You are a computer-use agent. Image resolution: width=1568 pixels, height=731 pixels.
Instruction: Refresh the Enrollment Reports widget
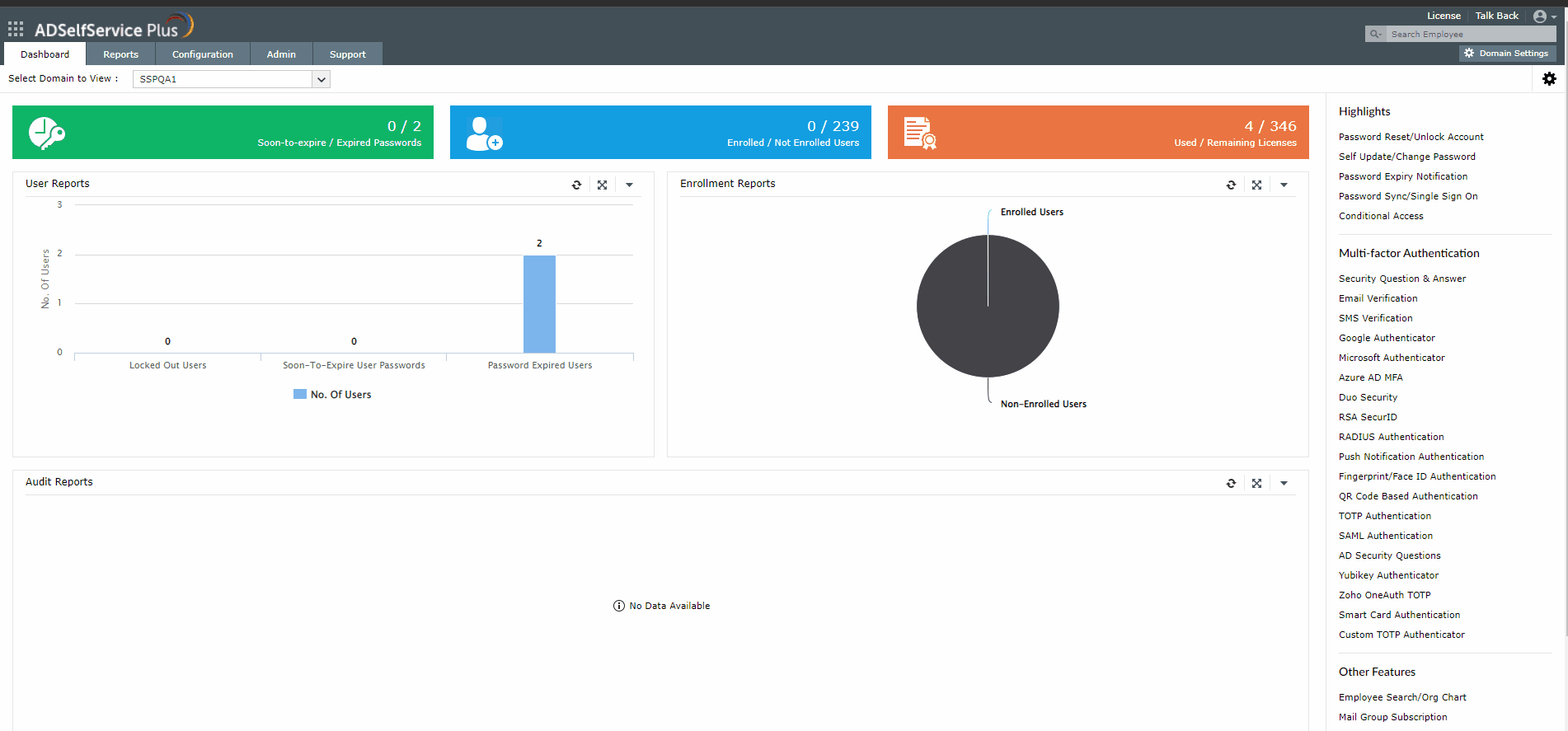[x=1231, y=185]
